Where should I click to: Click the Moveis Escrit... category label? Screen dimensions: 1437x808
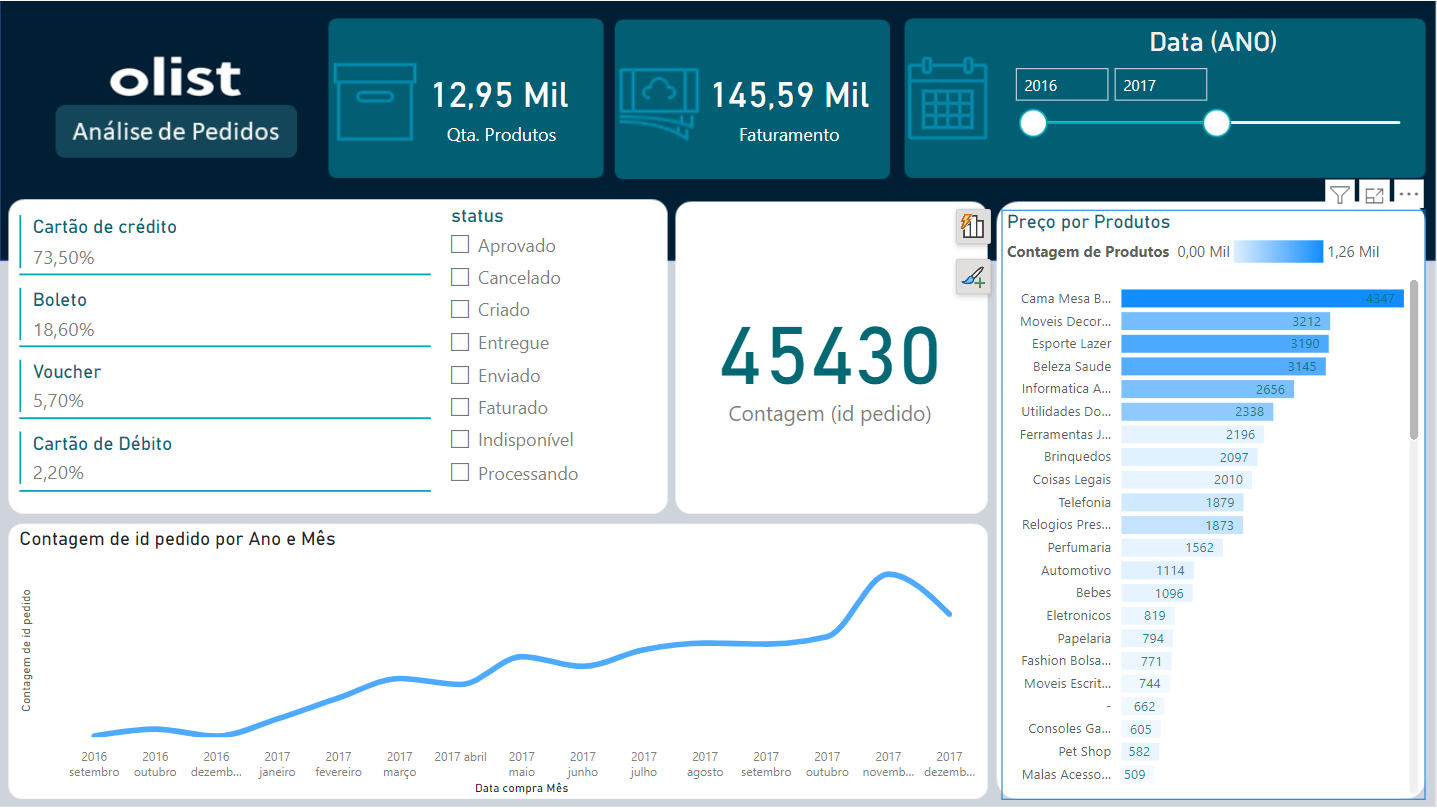pyautogui.click(x=1067, y=684)
